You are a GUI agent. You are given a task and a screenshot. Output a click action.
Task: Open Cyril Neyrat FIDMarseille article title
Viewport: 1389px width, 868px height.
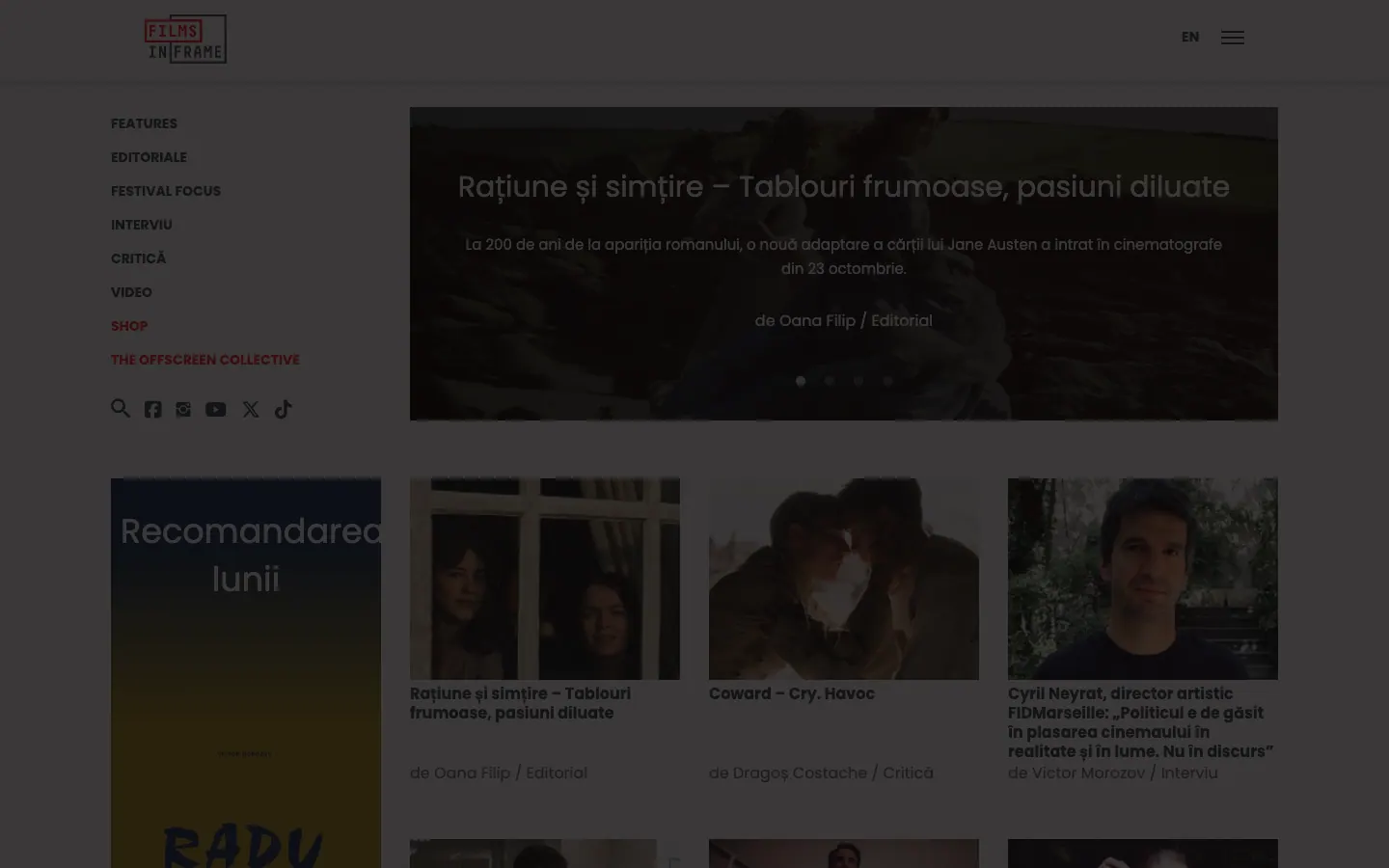pos(1141,722)
